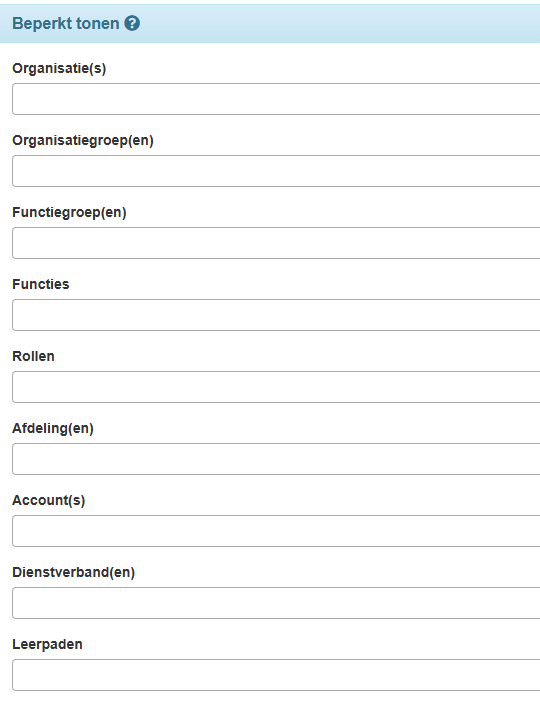Image resolution: width=540 pixels, height=709 pixels.
Task: Select the Account(s) input box
Action: (276, 531)
